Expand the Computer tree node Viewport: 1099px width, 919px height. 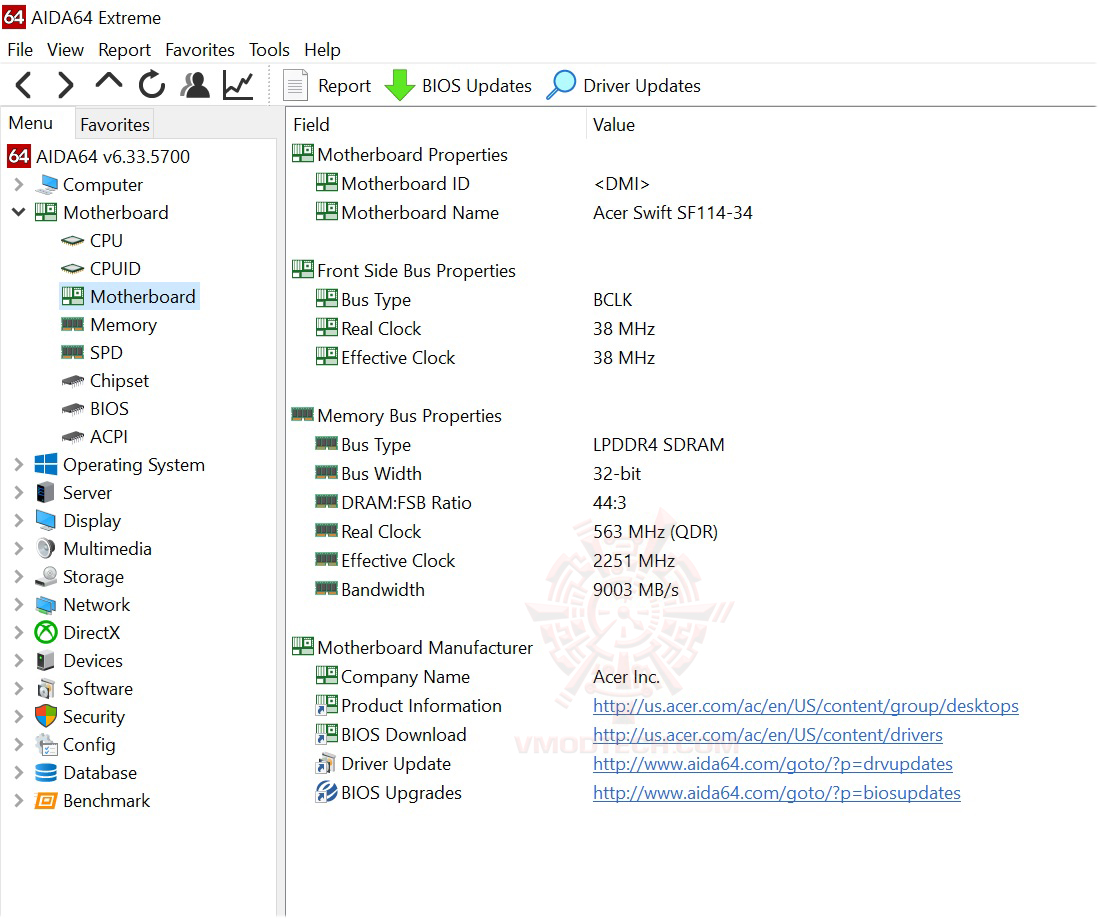click(19, 184)
